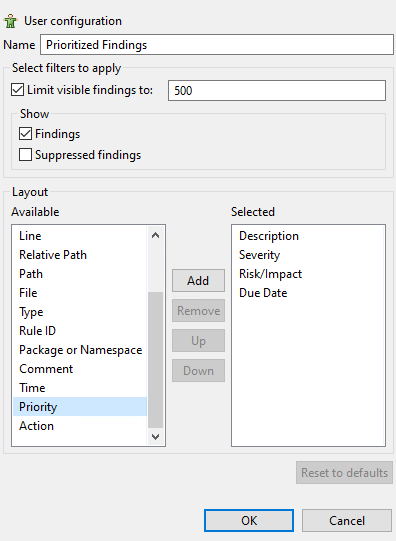396x541 pixels.
Task: Choose Package or Namespace in Available list
Action: click(80, 350)
